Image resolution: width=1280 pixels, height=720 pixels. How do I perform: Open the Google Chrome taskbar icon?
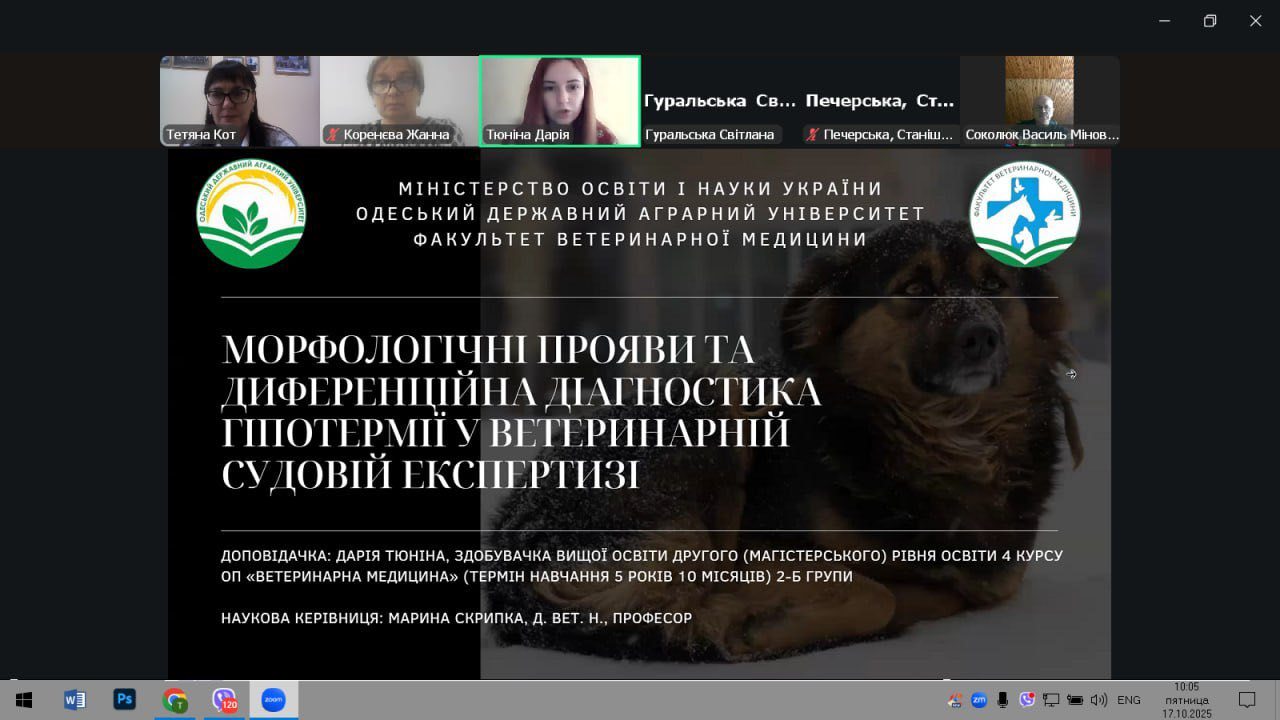pyautogui.click(x=175, y=700)
